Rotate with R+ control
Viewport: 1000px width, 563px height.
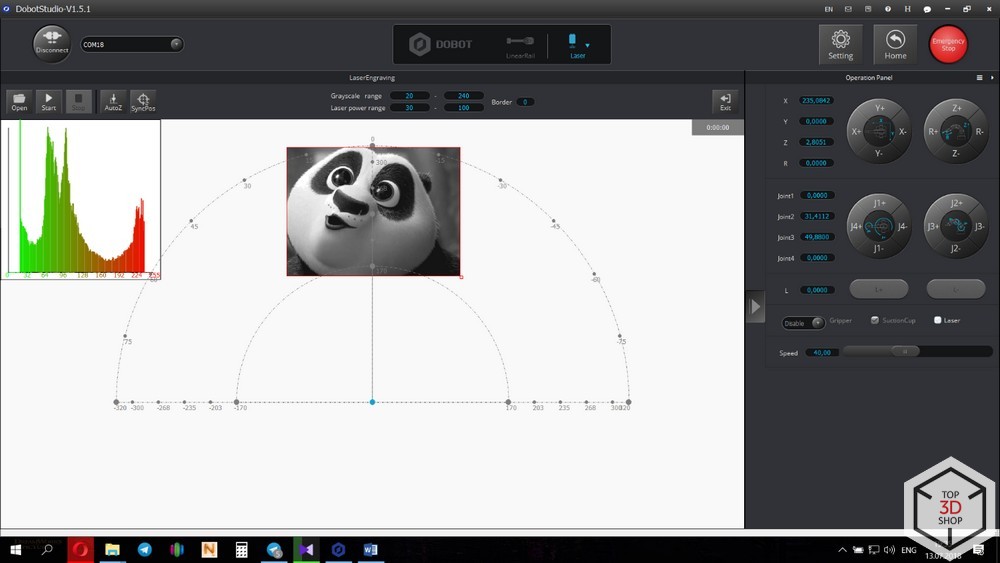[x=933, y=131]
